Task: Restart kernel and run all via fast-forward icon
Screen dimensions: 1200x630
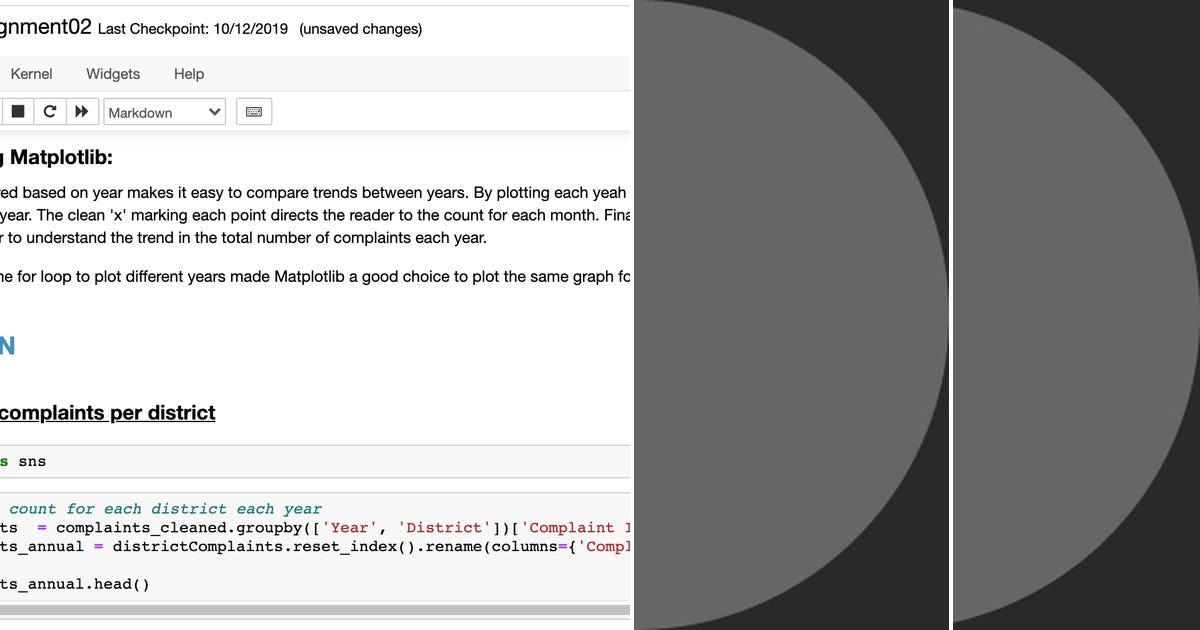Action: (82, 110)
